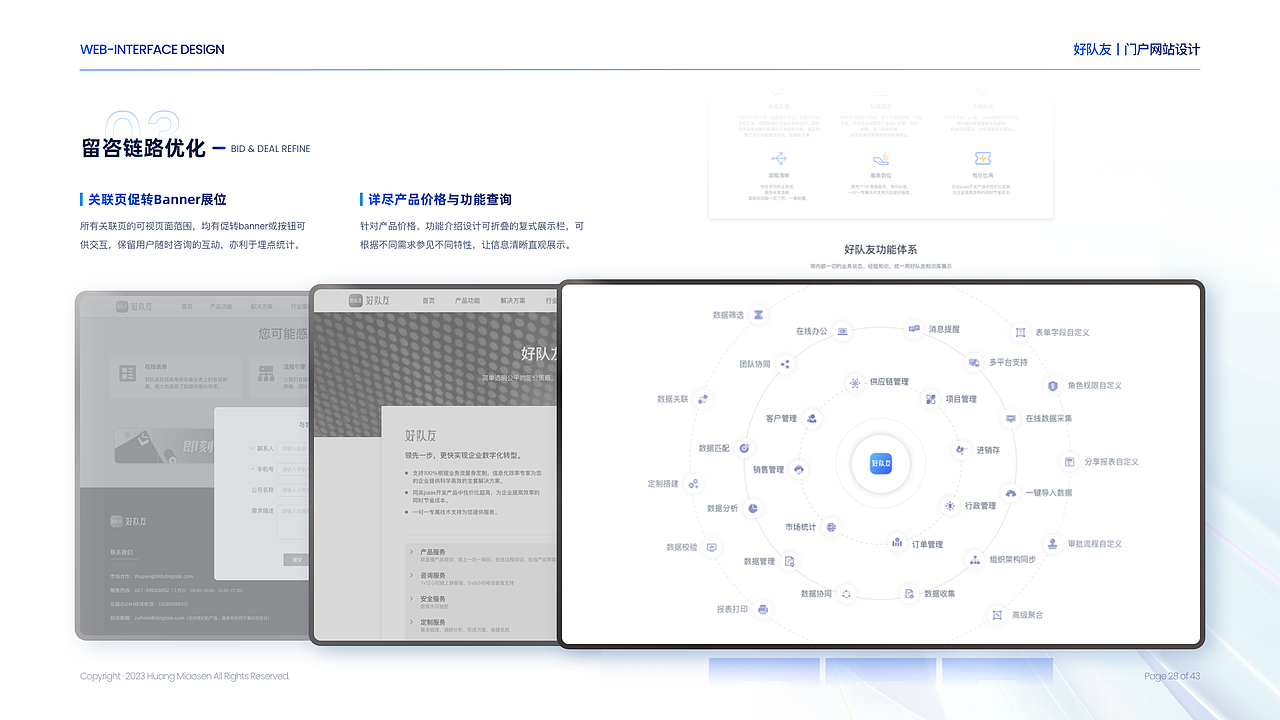This screenshot has height=720, width=1280.
Task: Expand the 咨询服务 service item
Action: [410, 574]
